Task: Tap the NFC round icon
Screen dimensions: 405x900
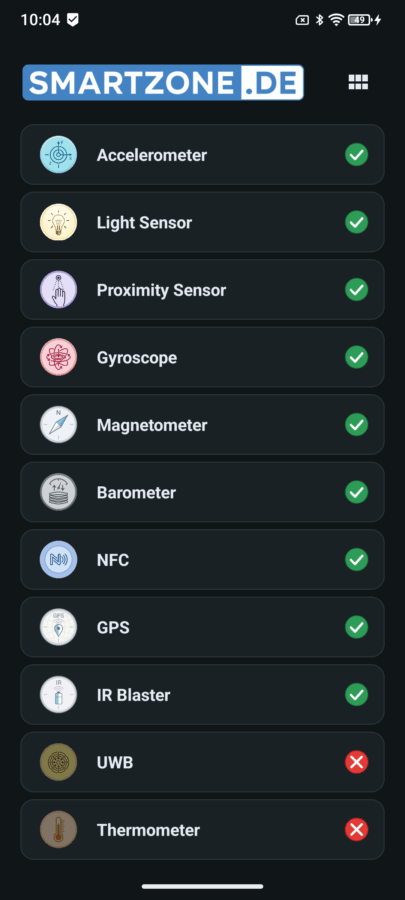Action: pyautogui.click(x=59, y=560)
